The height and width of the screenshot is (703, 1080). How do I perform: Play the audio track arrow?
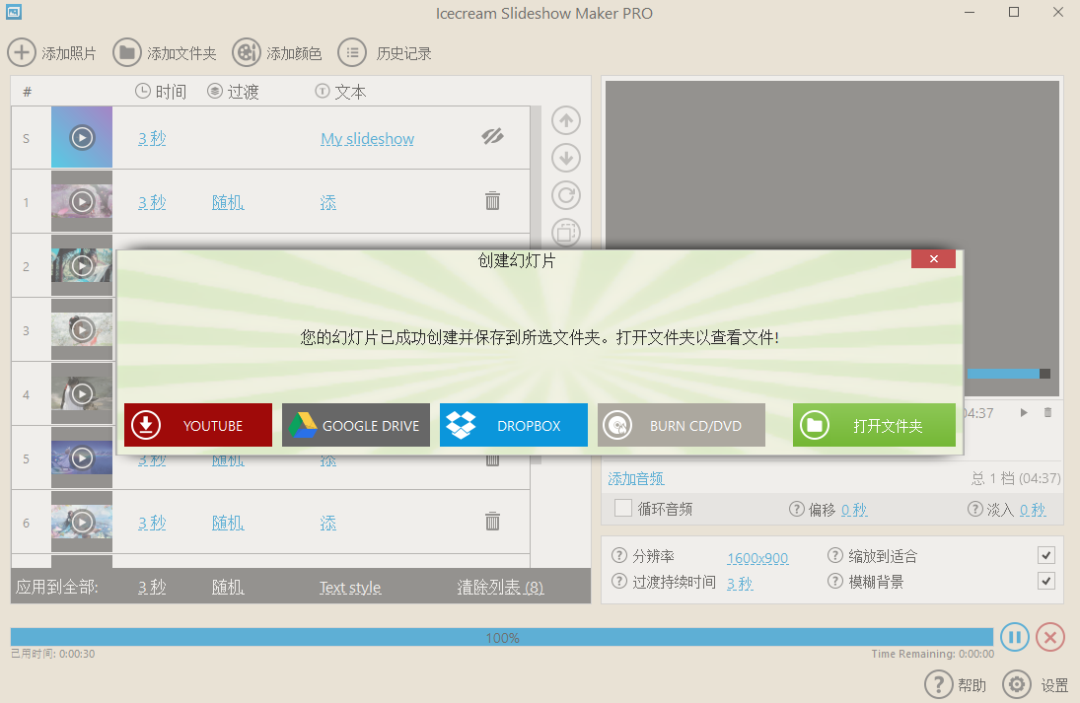tap(1024, 412)
